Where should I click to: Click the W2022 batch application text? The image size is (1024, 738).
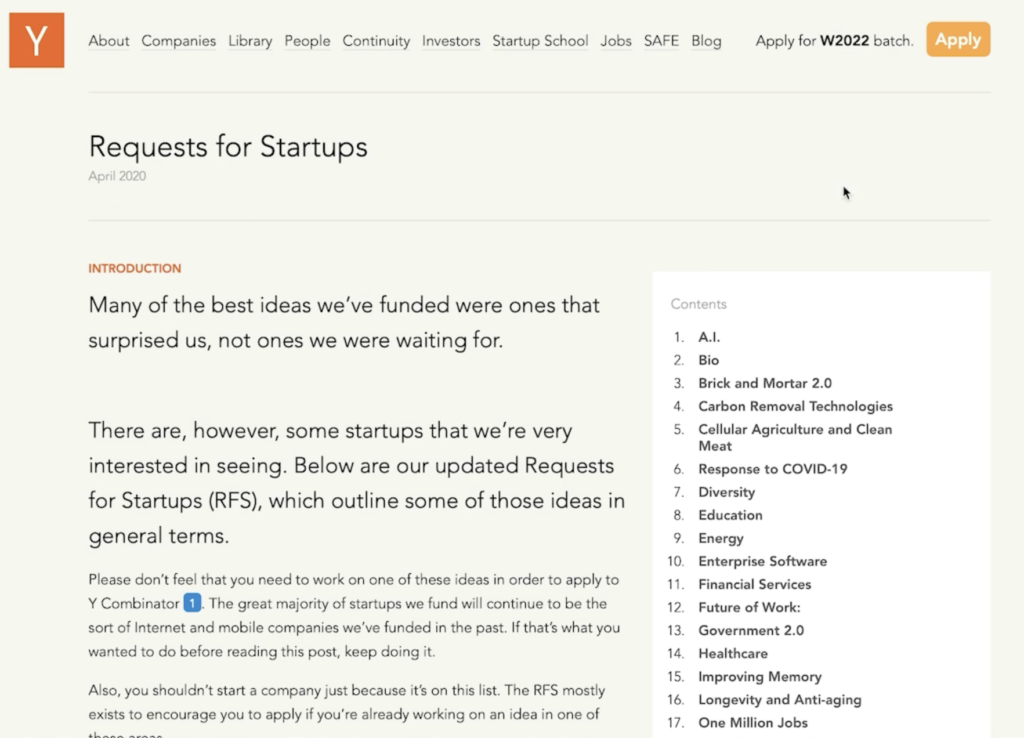[x=835, y=41]
